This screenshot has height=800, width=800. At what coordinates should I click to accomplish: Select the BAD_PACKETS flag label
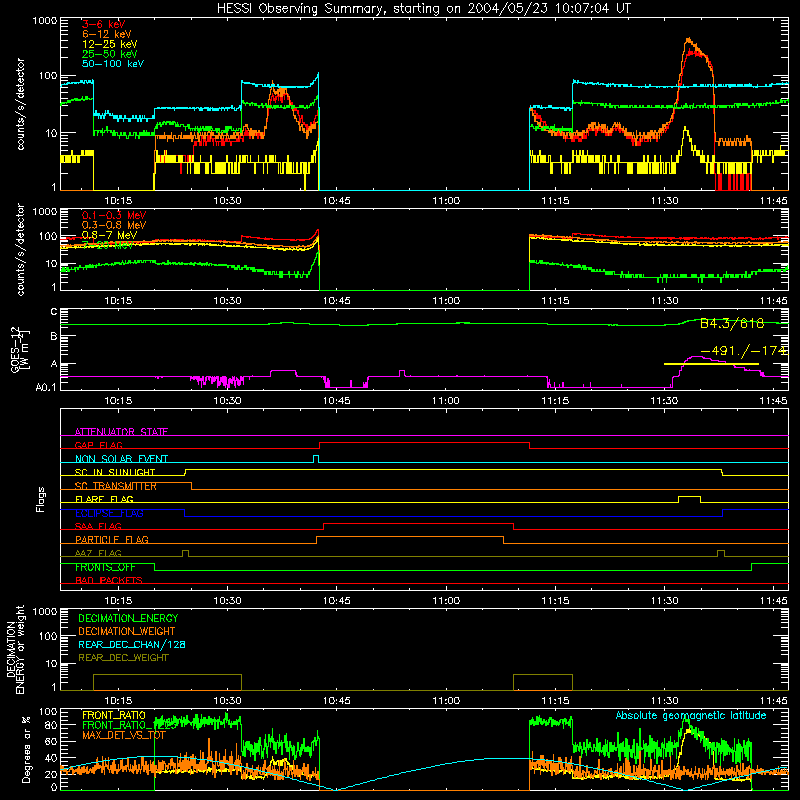(x=109, y=580)
